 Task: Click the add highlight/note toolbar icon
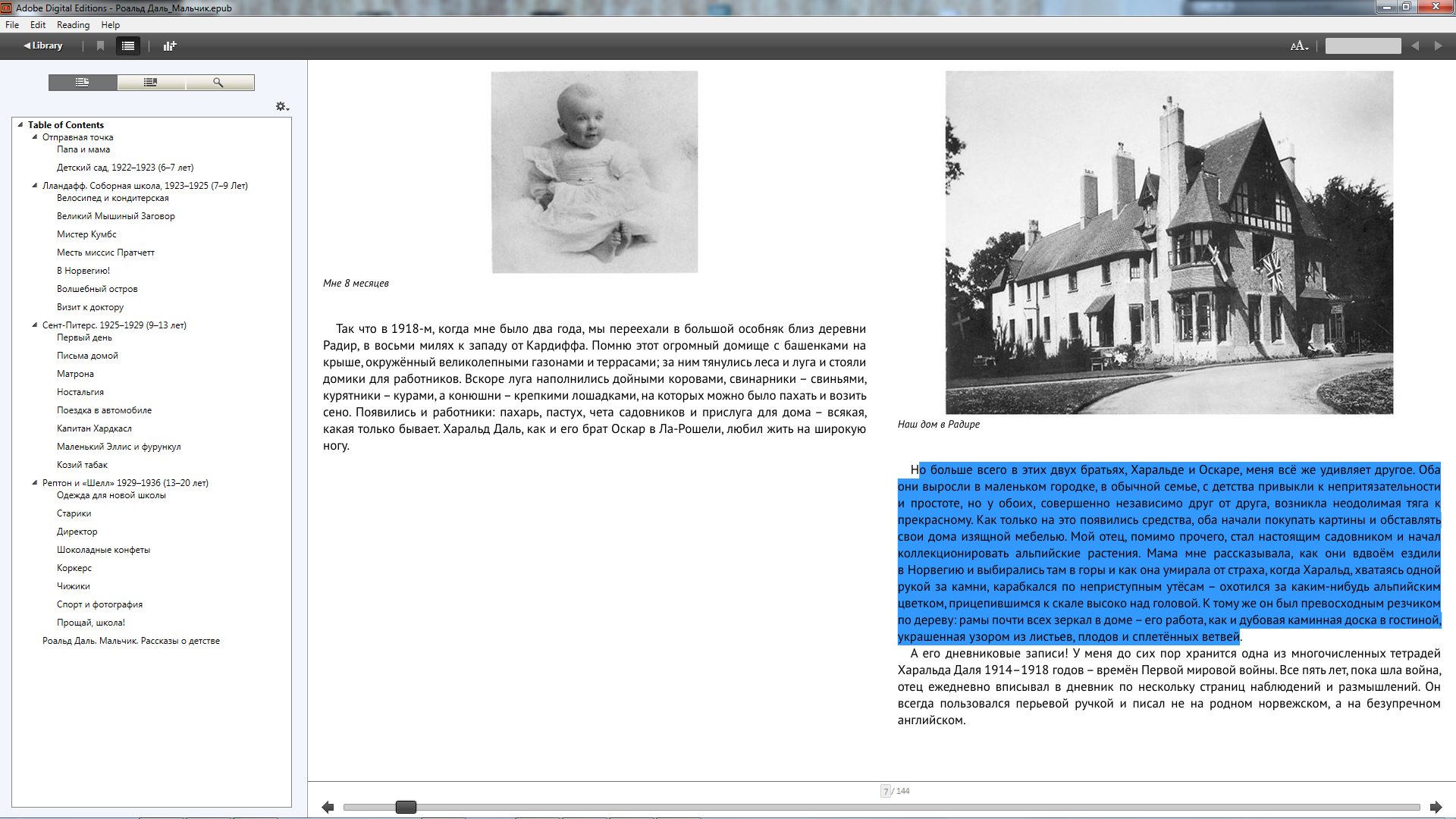[170, 45]
